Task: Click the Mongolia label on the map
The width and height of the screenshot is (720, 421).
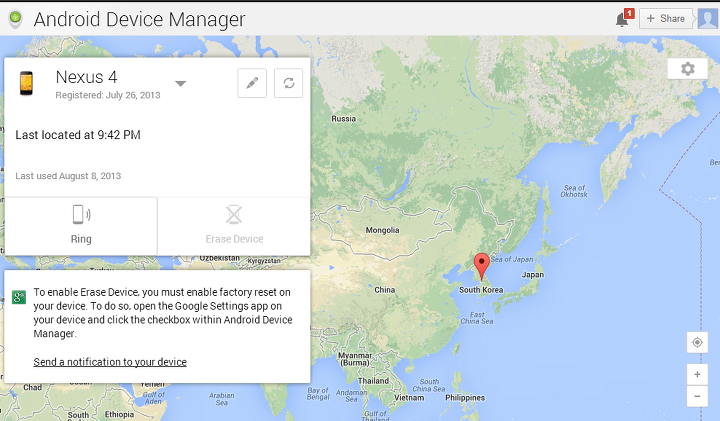Action: pos(382,230)
